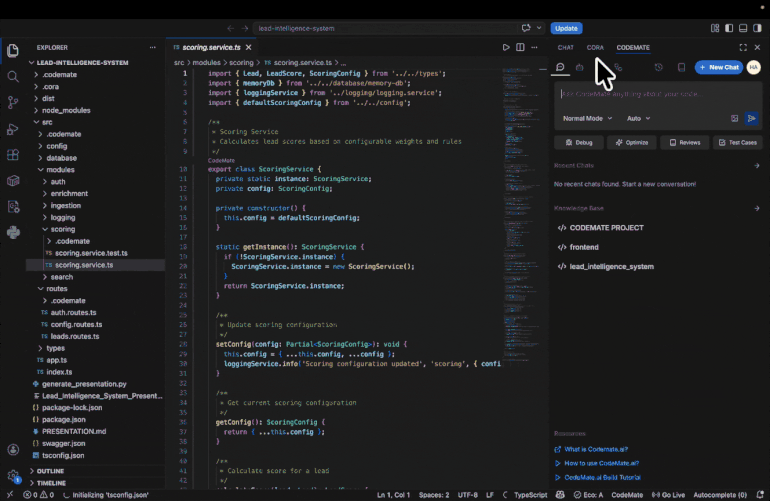Click the scoring breadcrumb item
This screenshot has height=501, width=770.
point(241,63)
